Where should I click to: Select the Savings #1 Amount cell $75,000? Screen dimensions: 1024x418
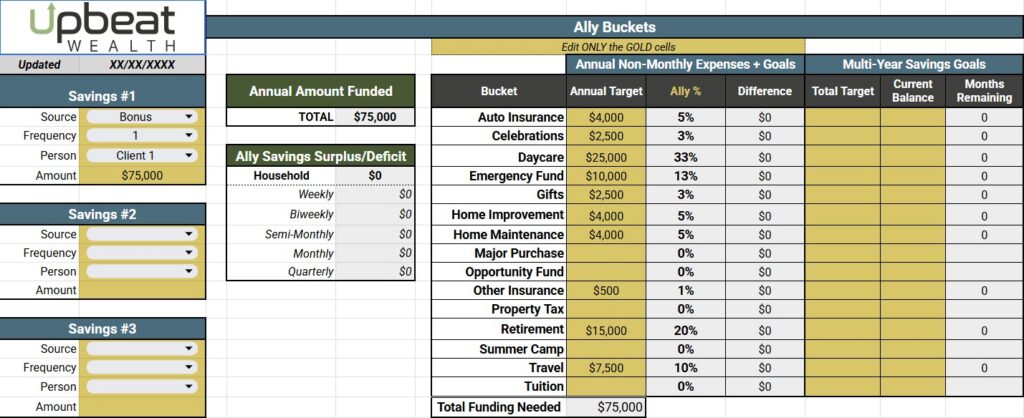pos(142,176)
